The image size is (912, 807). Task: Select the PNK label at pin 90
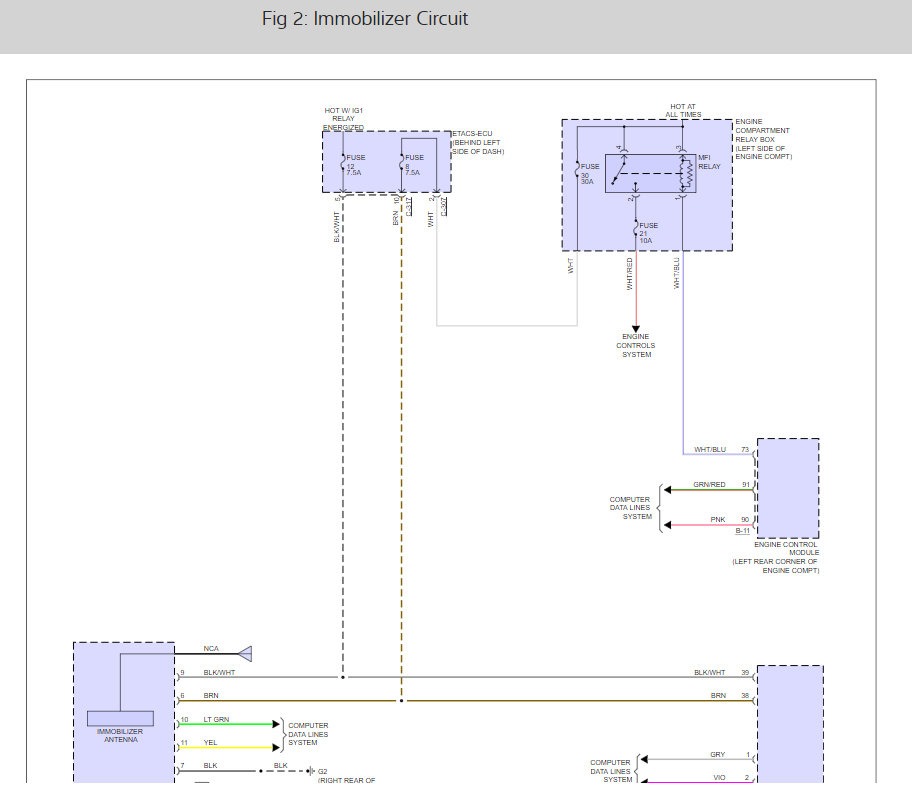pos(718,520)
